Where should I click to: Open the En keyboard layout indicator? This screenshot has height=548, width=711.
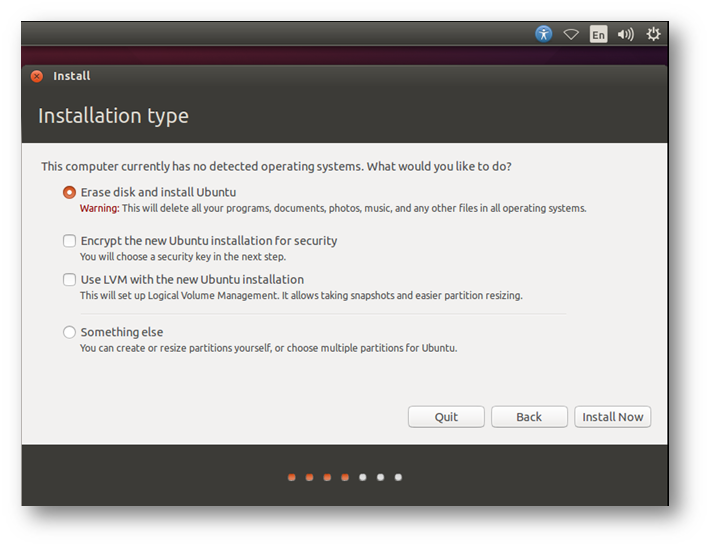[598, 34]
